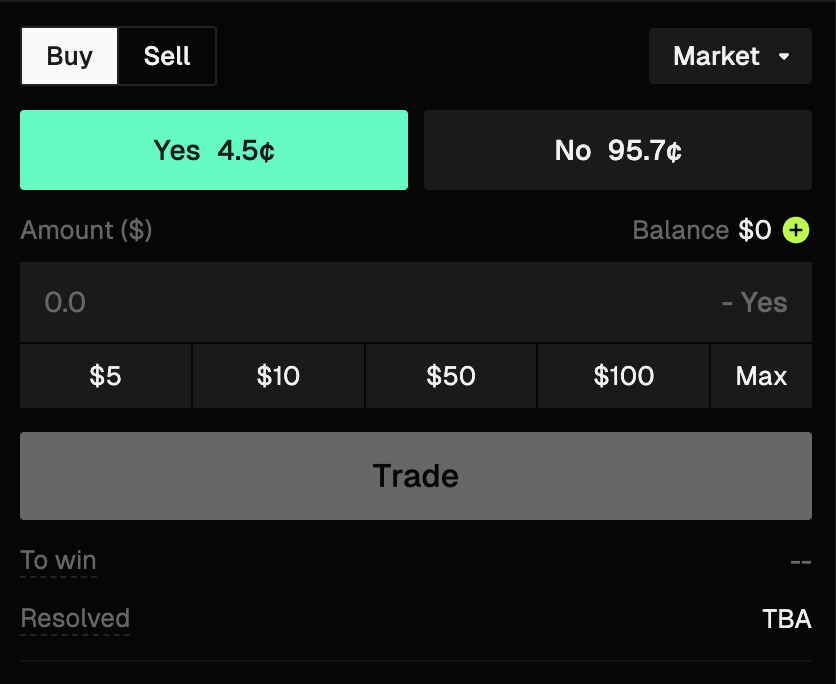Click the underlined Resolved label

pyautogui.click(x=75, y=619)
